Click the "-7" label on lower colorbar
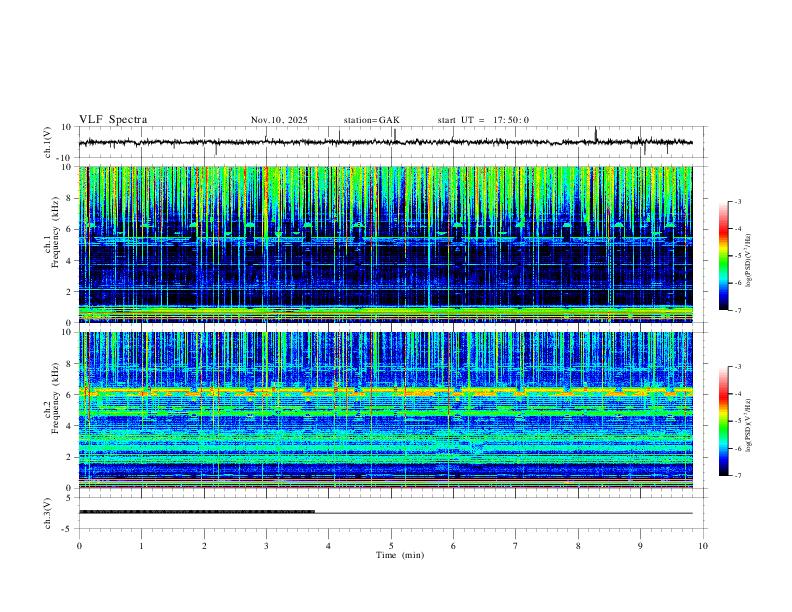The height and width of the screenshot is (612, 792). 738,475
